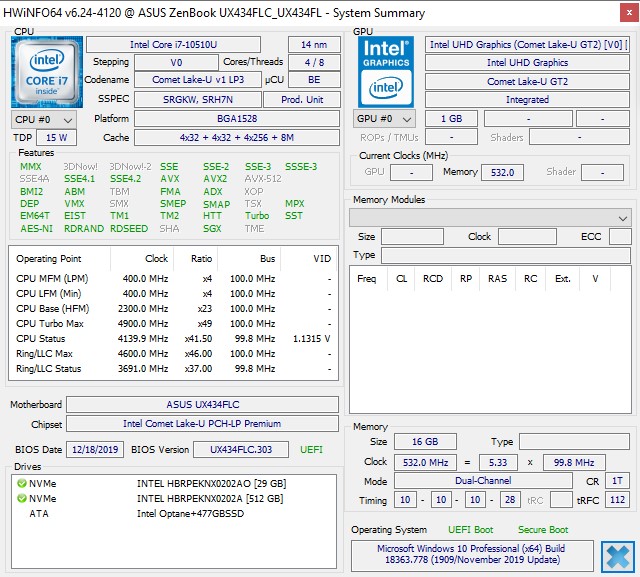The width and height of the screenshot is (640, 577).
Task: Select the Intel Optane+477GBSSD ATA drive
Action: (173, 513)
